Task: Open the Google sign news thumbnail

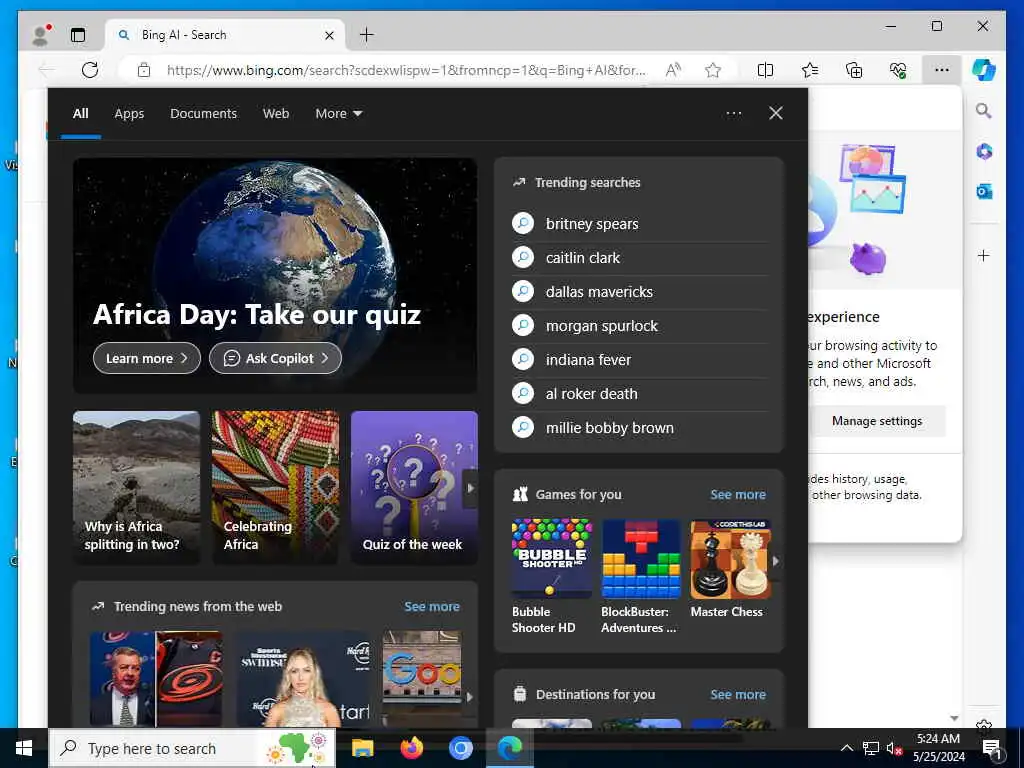Action: [x=422, y=679]
